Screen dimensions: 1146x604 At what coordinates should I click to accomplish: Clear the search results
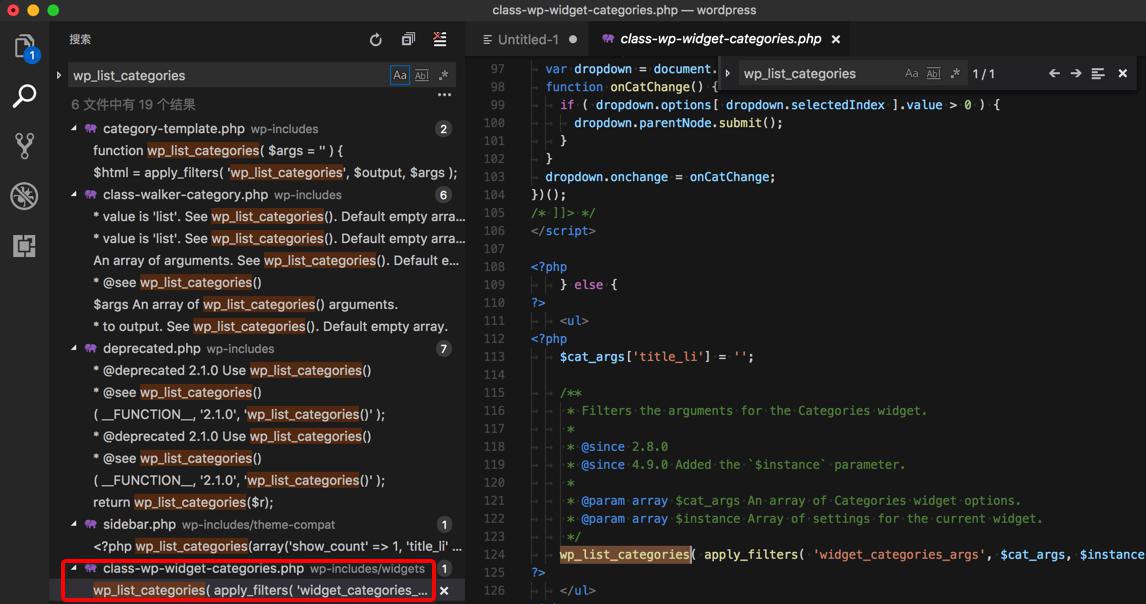point(440,40)
